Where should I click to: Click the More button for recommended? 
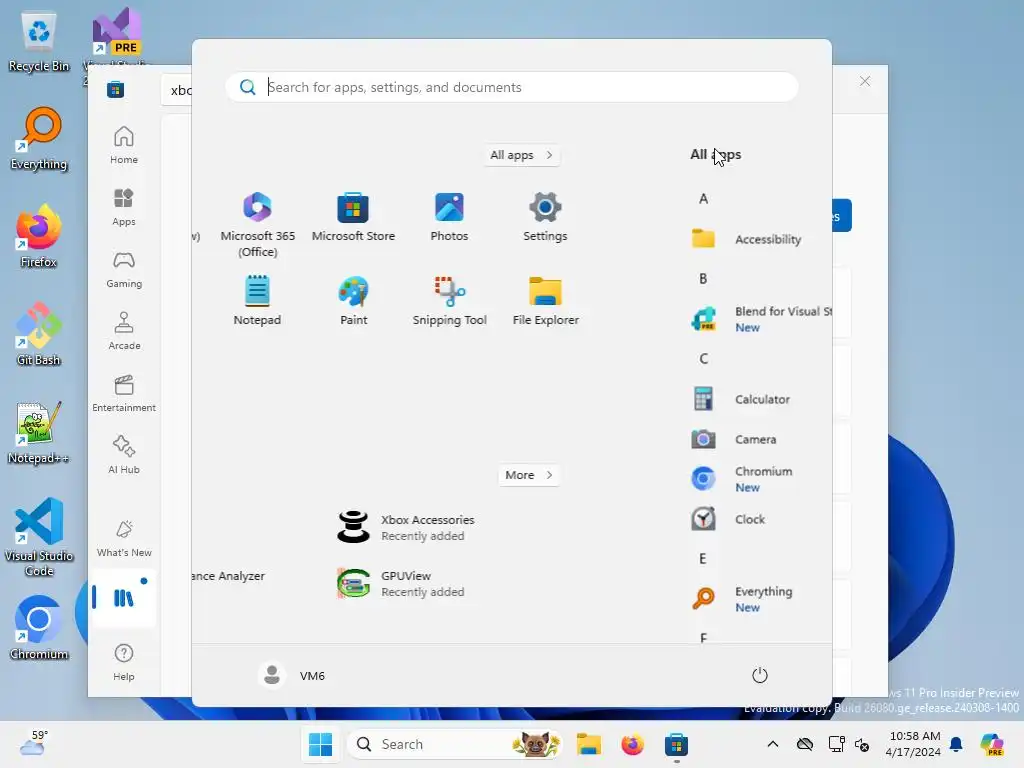(x=529, y=475)
